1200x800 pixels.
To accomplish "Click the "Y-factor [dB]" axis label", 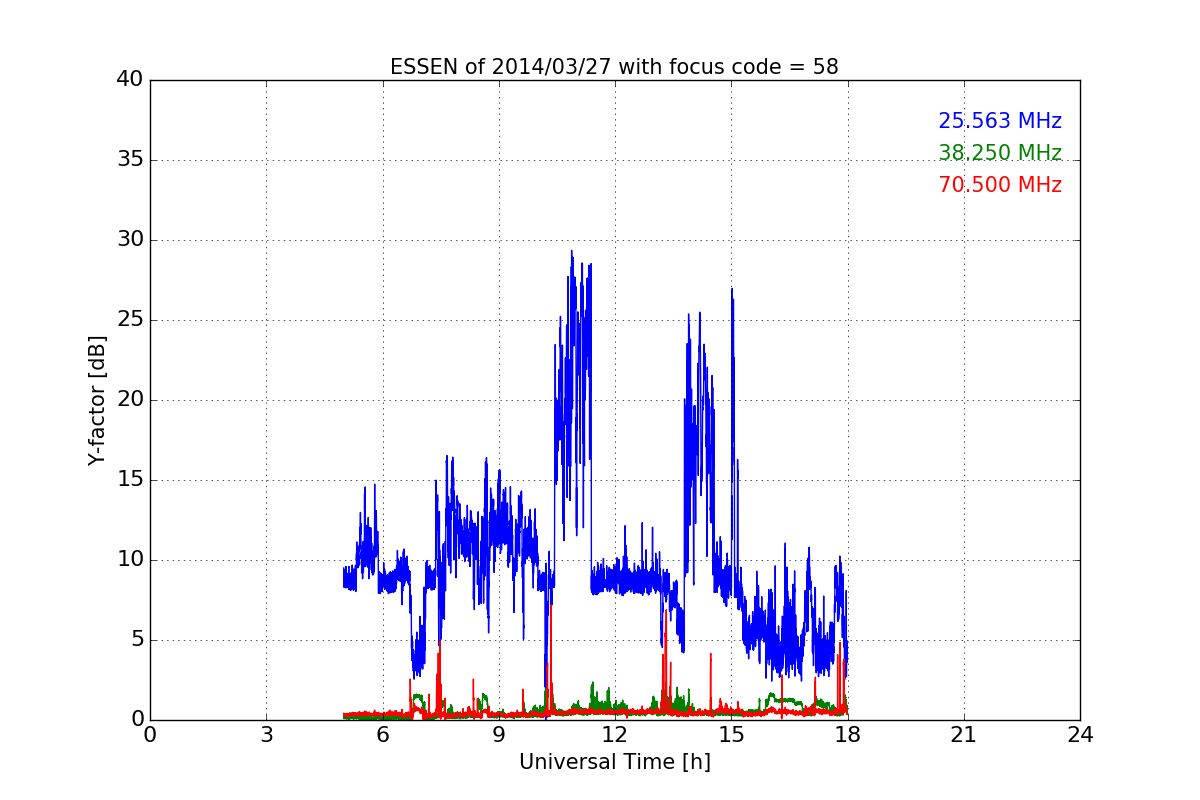I will click(97, 400).
